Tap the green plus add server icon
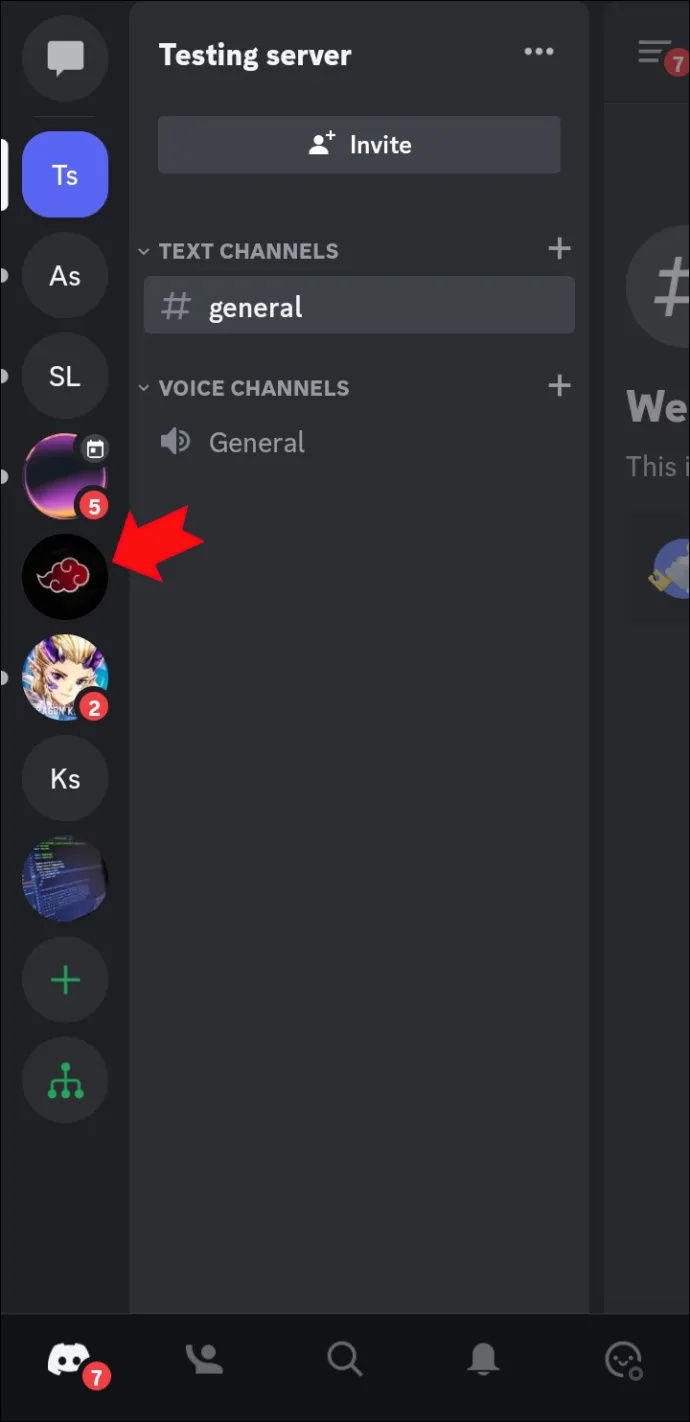This screenshot has height=1422, width=690. 65,979
